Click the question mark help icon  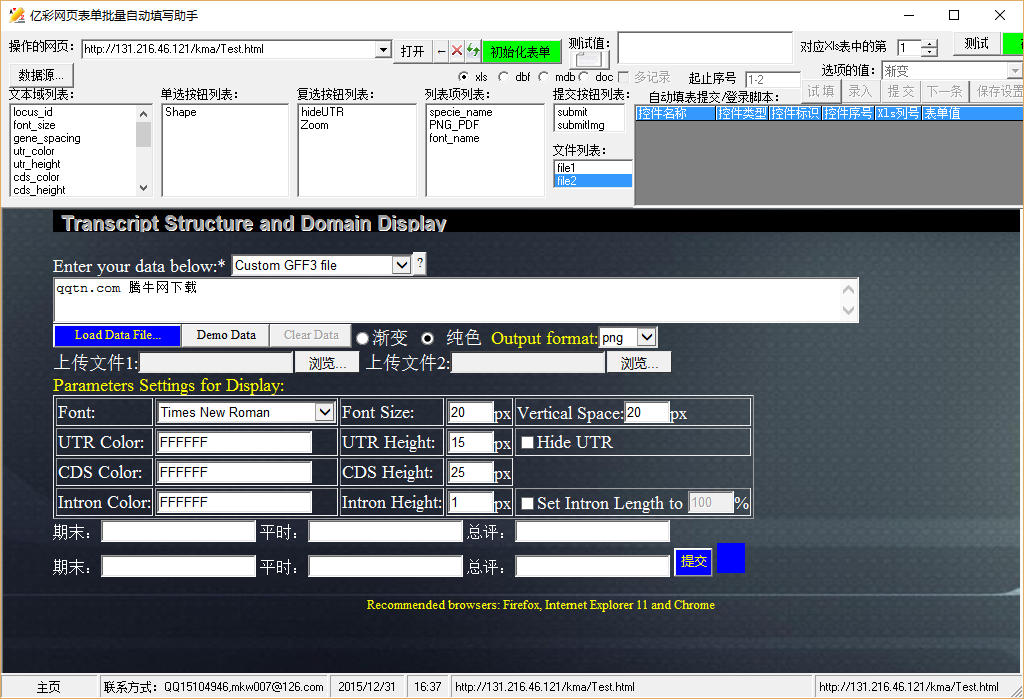coord(420,264)
